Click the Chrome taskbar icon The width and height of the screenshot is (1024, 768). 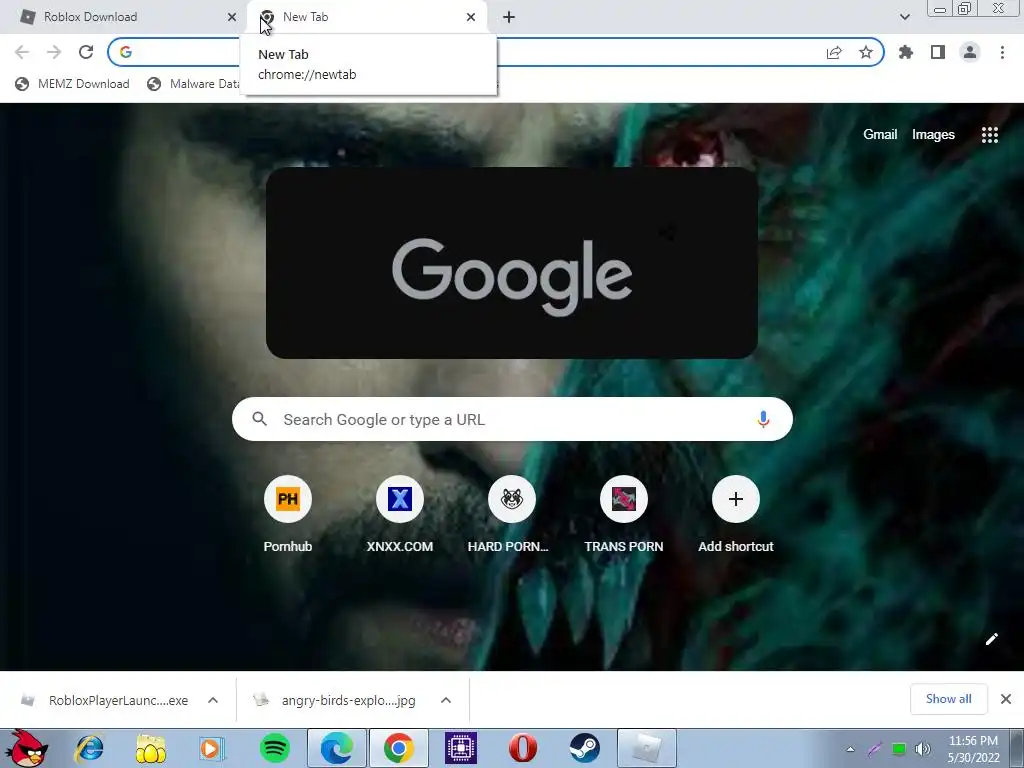point(399,748)
